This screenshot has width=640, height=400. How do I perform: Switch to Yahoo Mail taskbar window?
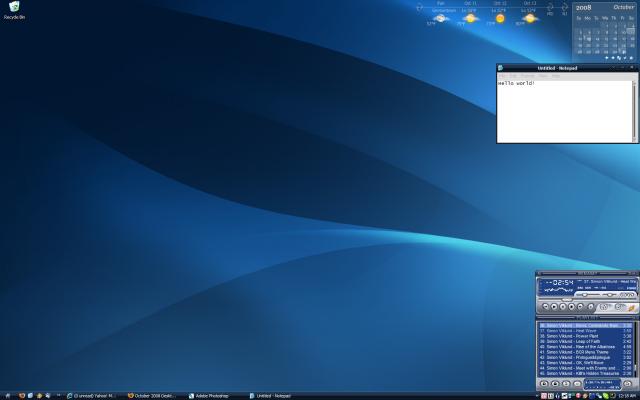92,396
